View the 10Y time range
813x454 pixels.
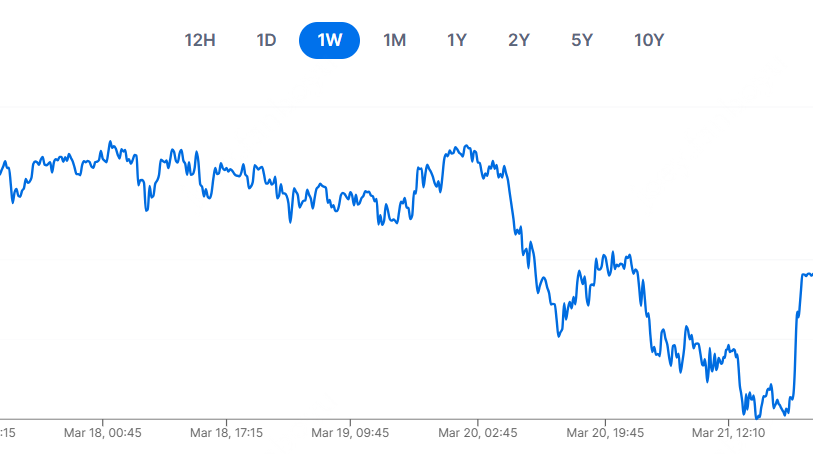(x=649, y=41)
